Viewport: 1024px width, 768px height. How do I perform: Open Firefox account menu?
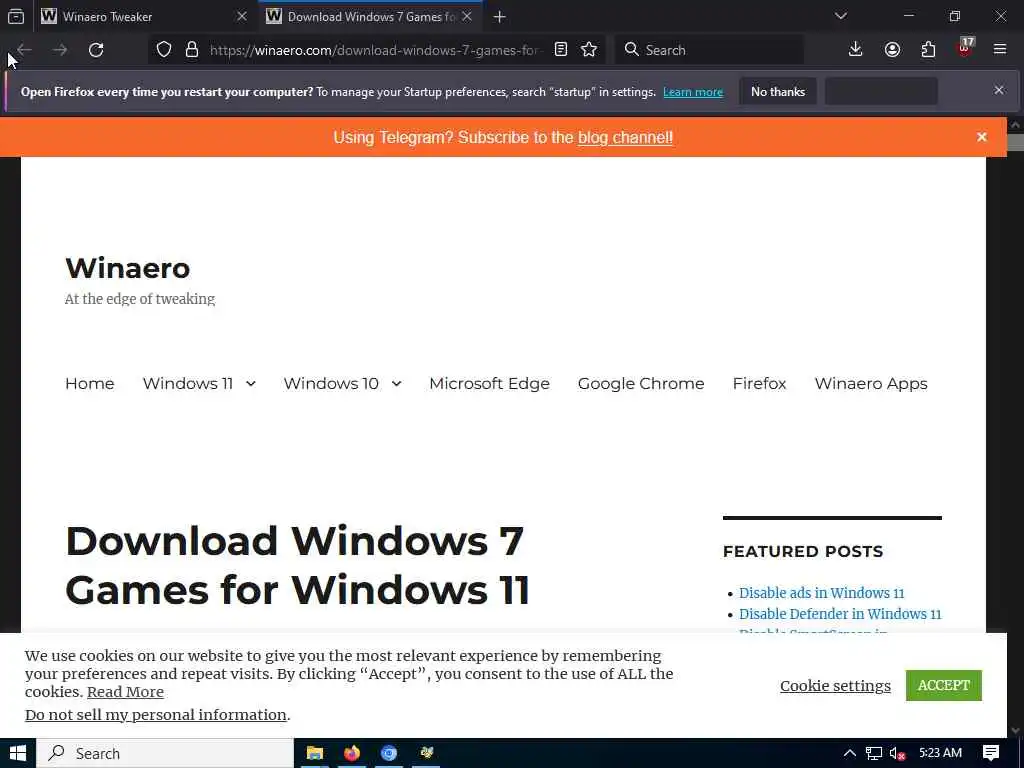click(892, 50)
